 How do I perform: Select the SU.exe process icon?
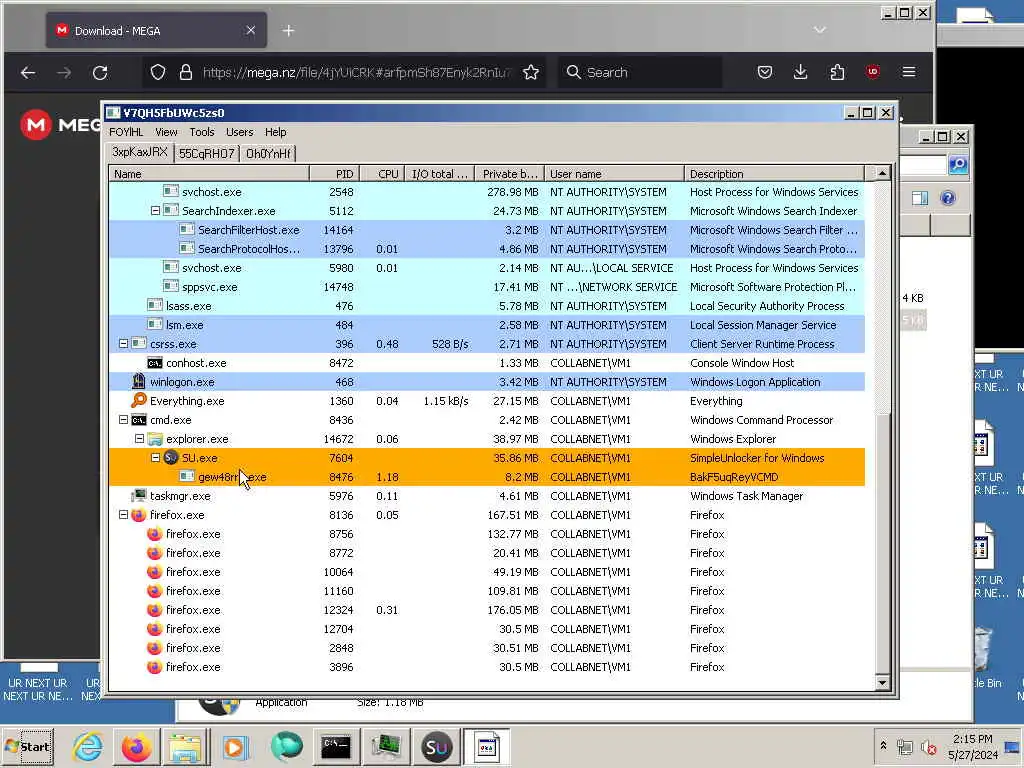tap(171, 458)
